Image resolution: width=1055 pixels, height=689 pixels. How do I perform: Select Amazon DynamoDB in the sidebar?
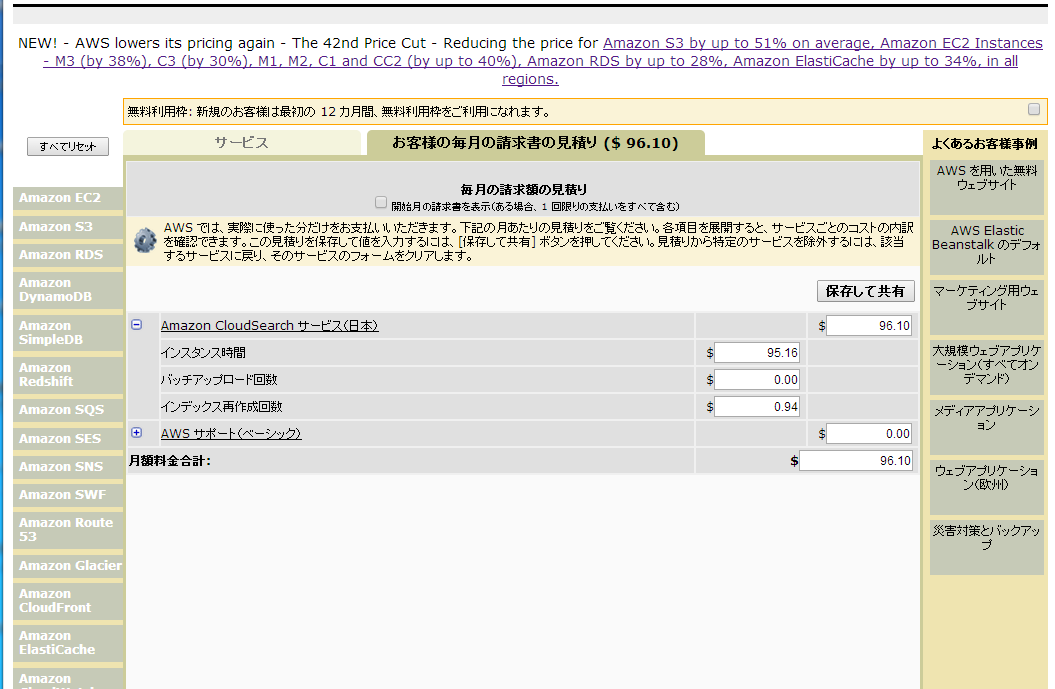pos(68,290)
